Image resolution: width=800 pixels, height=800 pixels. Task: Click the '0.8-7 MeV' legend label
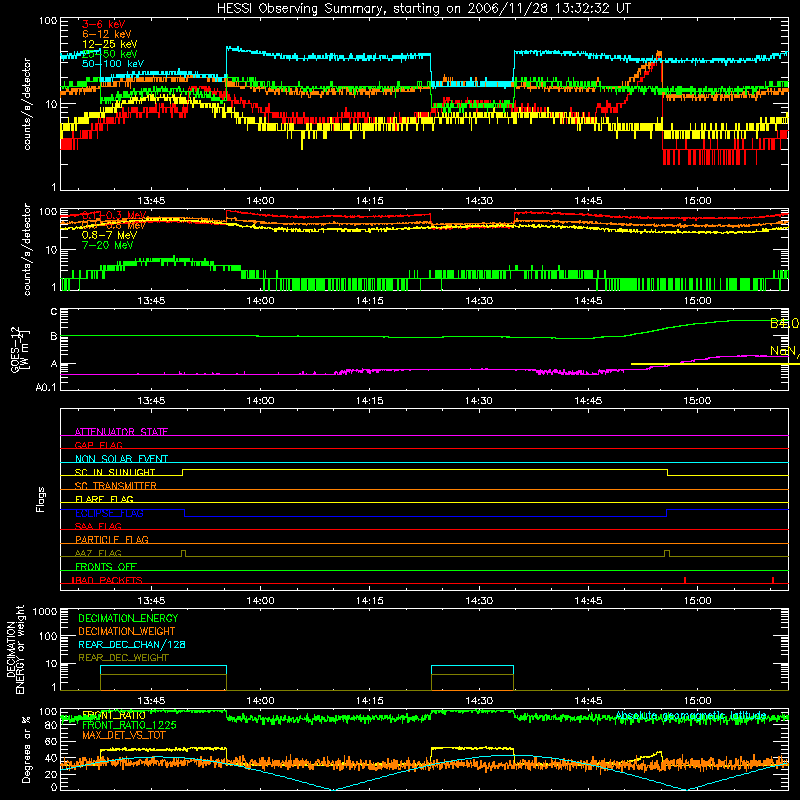(x=109, y=235)
